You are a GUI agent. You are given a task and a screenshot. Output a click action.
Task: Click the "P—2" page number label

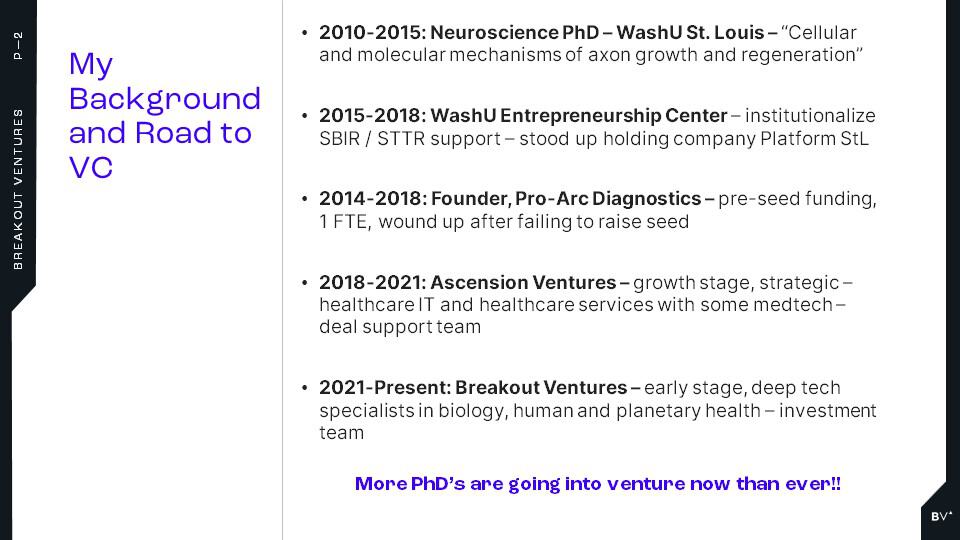pyautogui.click(x=18, y=46)
